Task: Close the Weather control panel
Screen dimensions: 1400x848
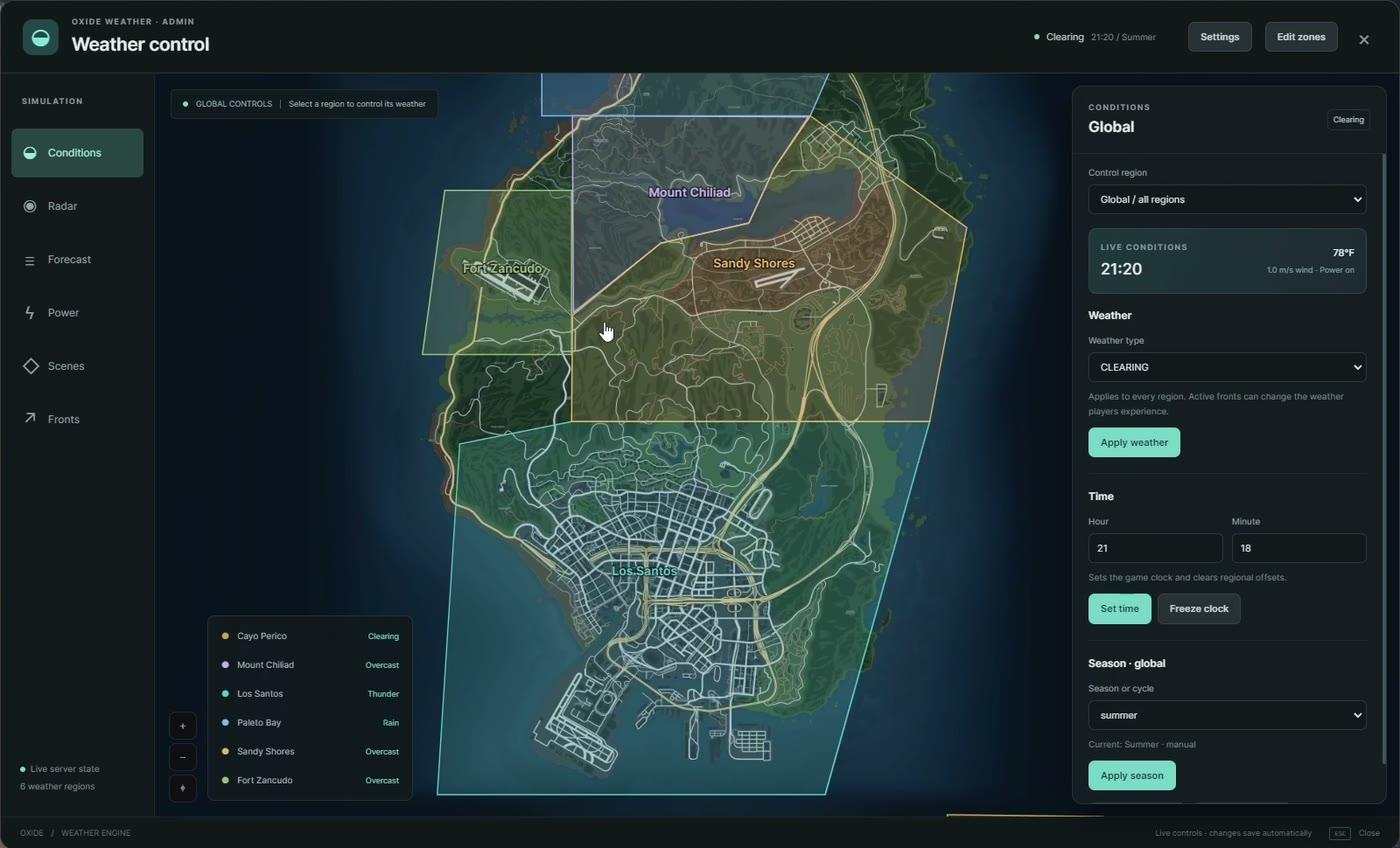Action: pyautogui.click(x=1364, y=39)
